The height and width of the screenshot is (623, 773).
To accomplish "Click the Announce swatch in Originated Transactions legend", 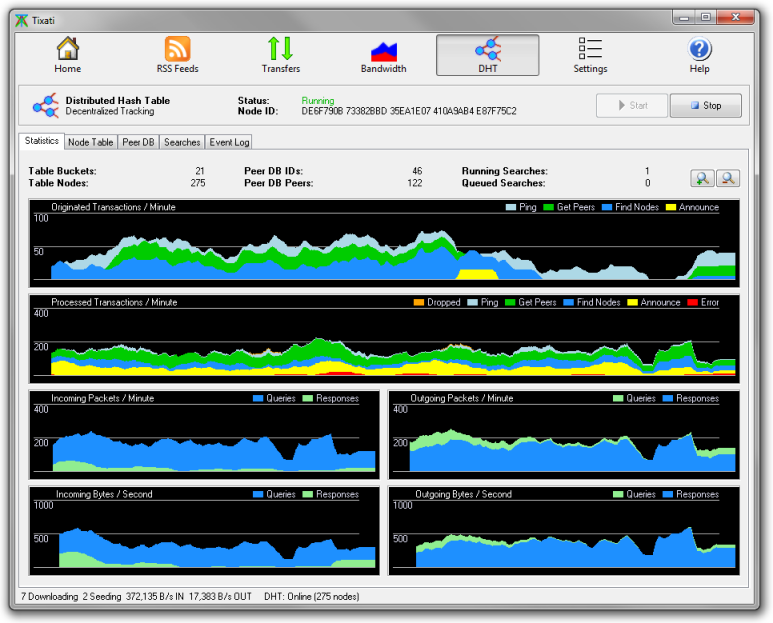I will pos(670,207).
